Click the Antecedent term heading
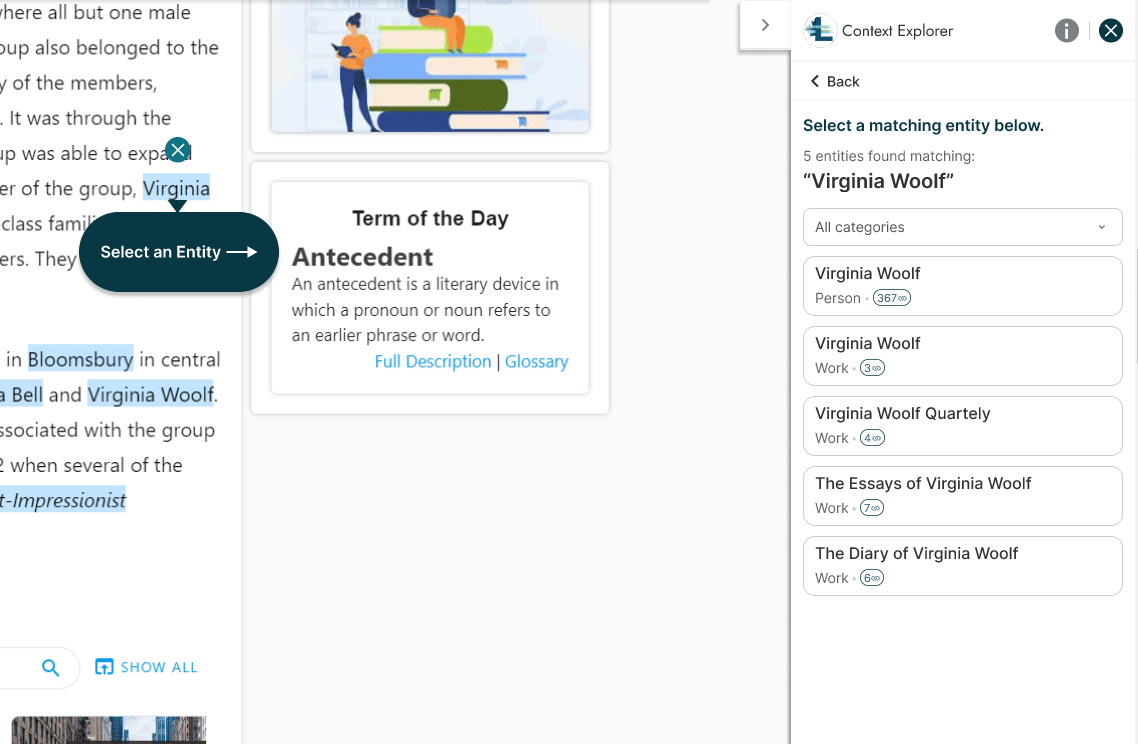 coord(362,257)
